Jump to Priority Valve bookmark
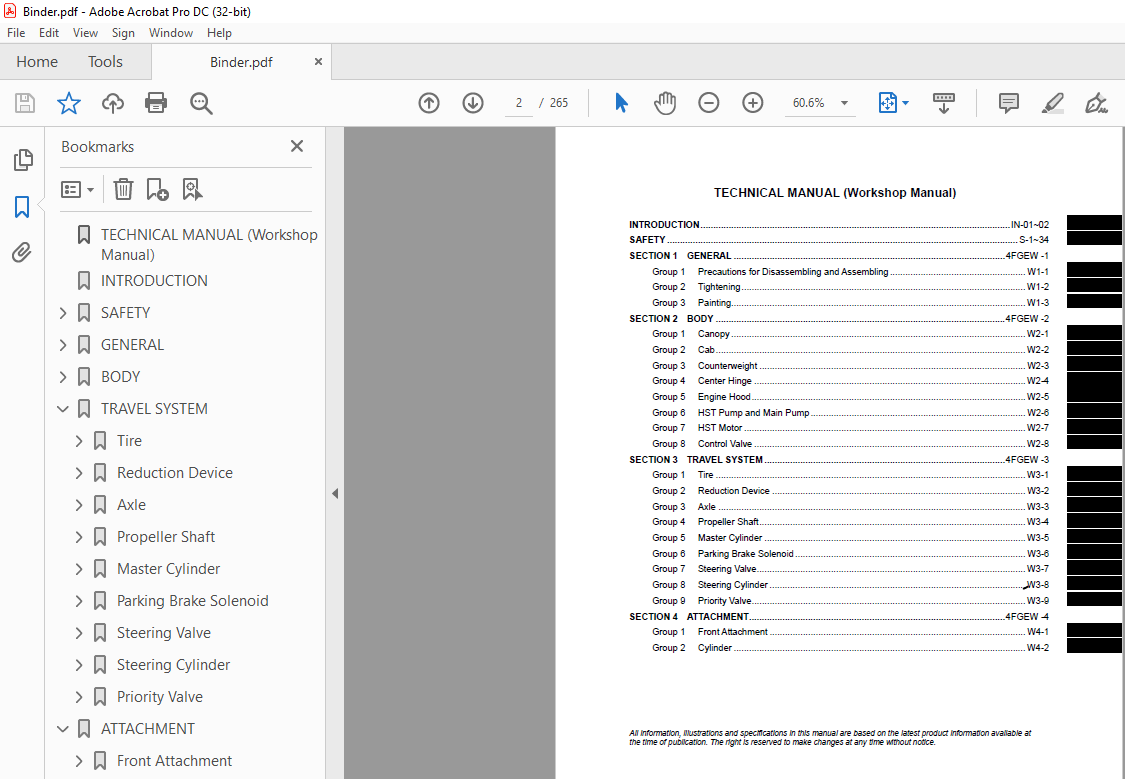Viewport: 1125px width, 779px height. click(x=160, y=697)
